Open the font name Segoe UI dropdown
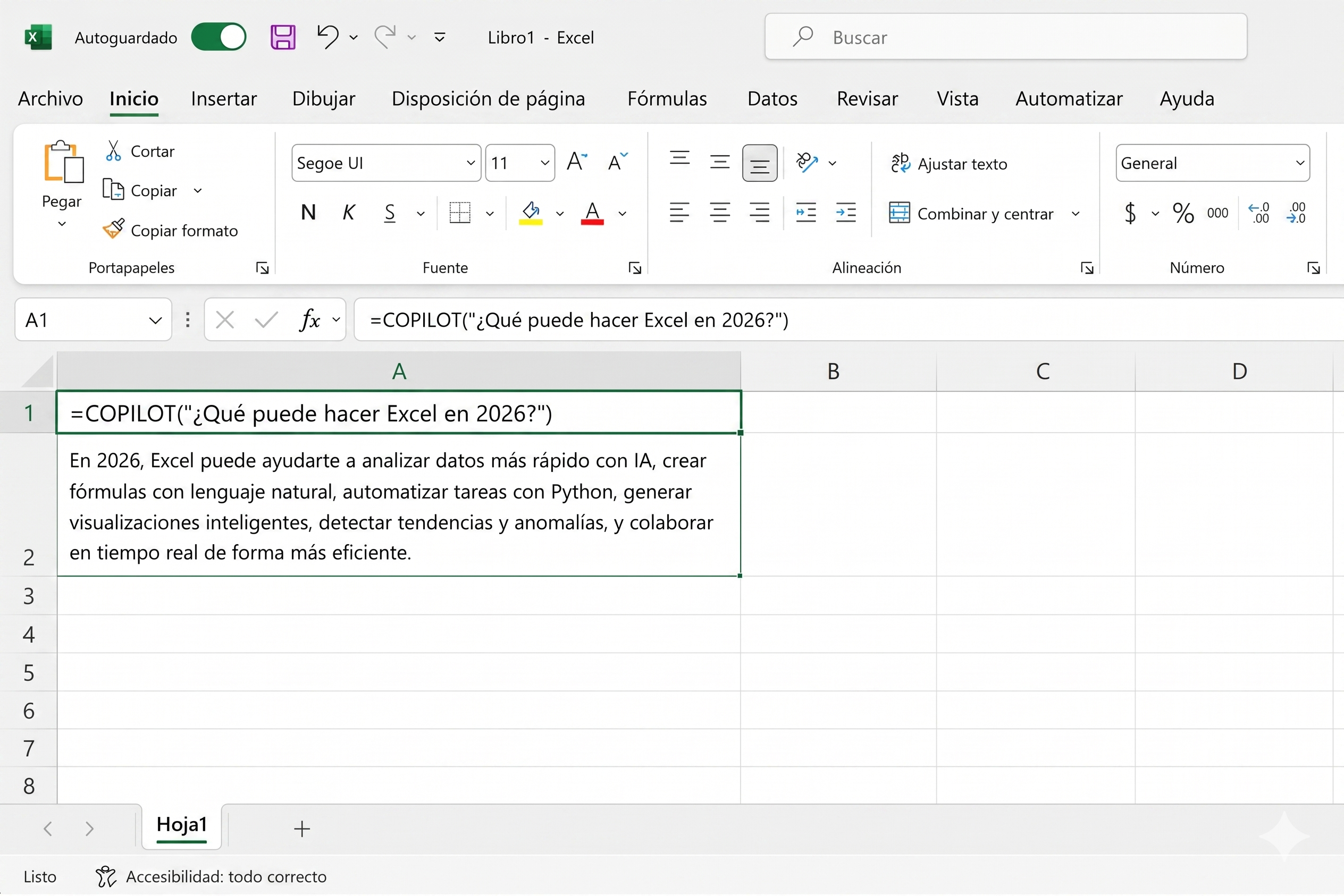Image resolution: width=1344 pixels, height=896 pixels. point(471,163)
